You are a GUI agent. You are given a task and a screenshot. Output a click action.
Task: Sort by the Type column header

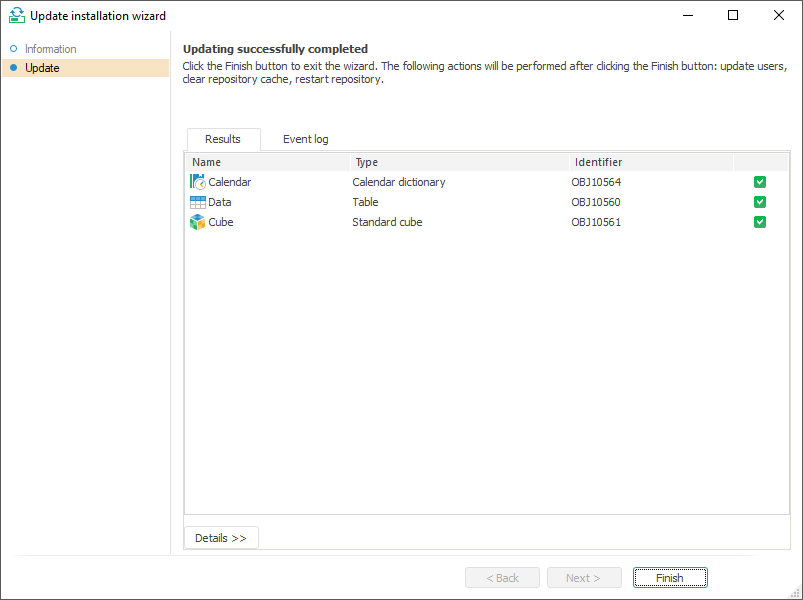459,162
